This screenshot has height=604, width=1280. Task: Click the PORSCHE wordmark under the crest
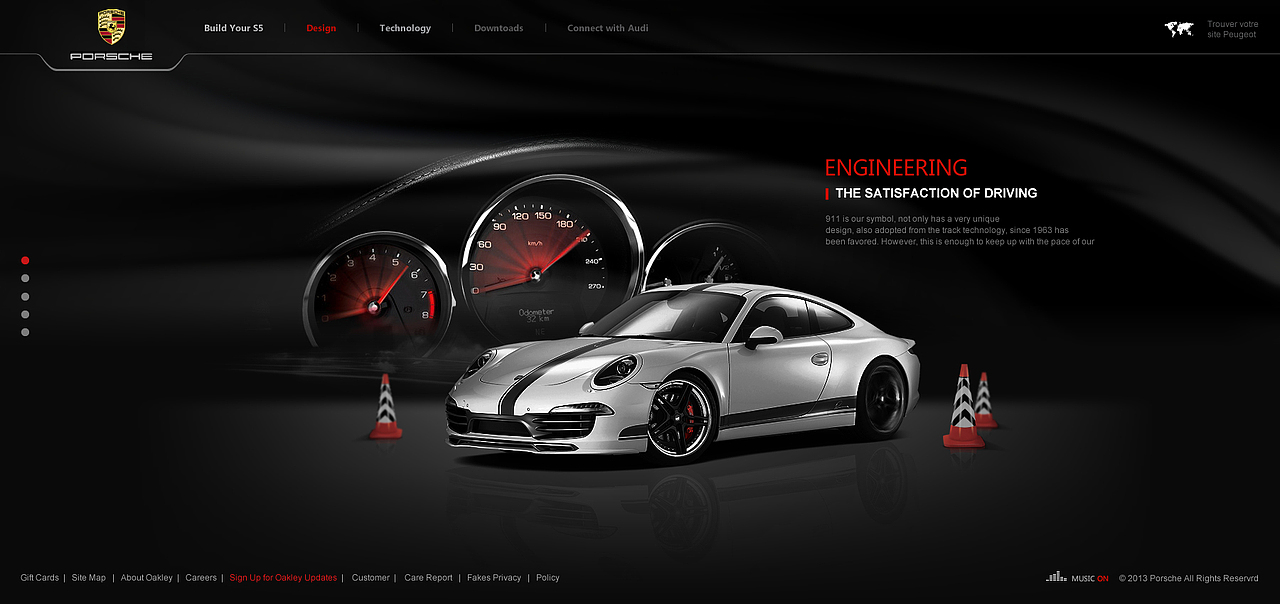pyautogui.click(x=111, y=57)
